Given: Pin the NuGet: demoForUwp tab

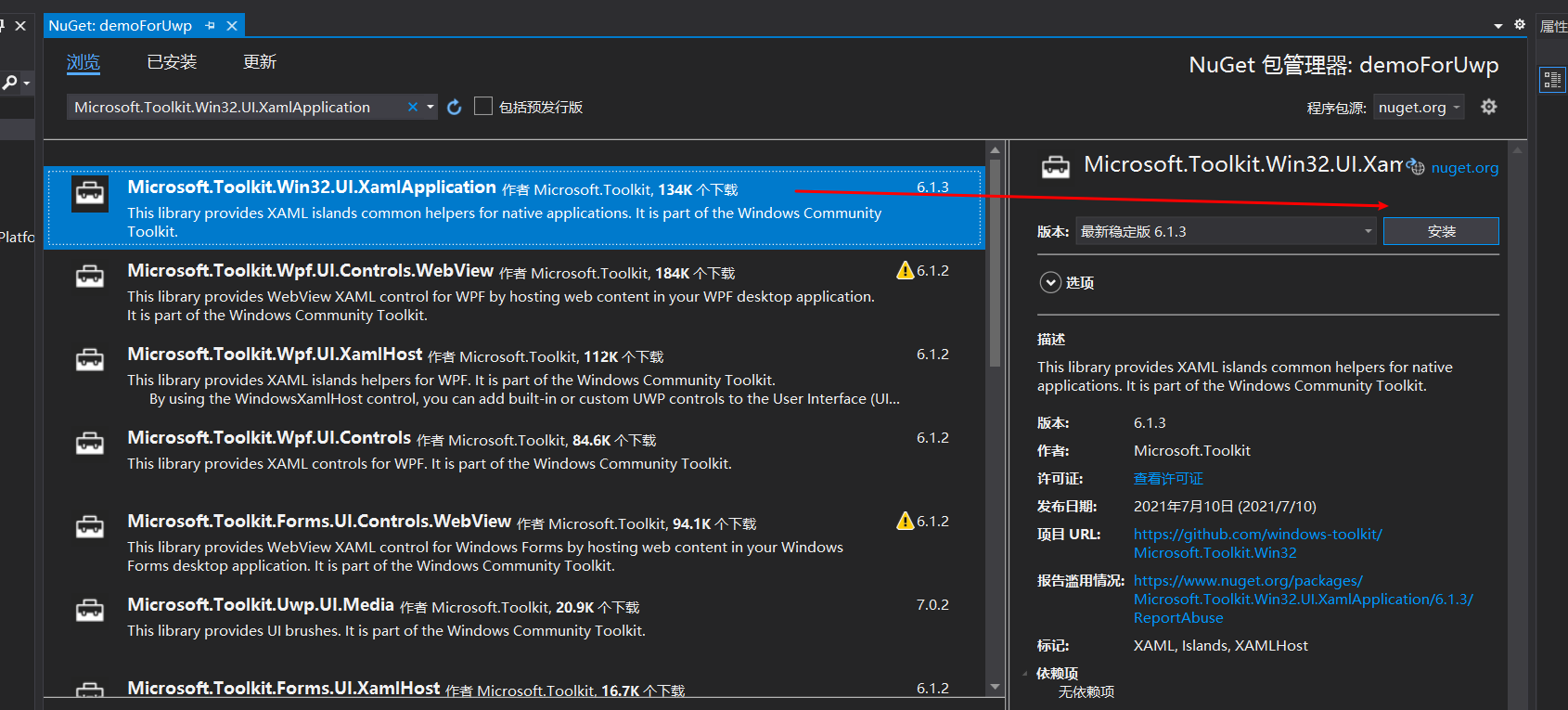Looking at the screenshot, I should [211, 26].
